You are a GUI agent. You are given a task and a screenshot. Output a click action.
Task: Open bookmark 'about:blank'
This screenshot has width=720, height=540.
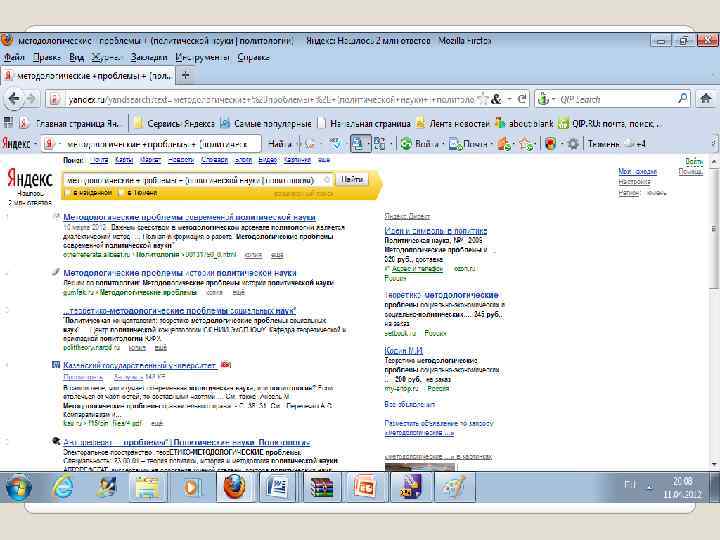point(524,123)
